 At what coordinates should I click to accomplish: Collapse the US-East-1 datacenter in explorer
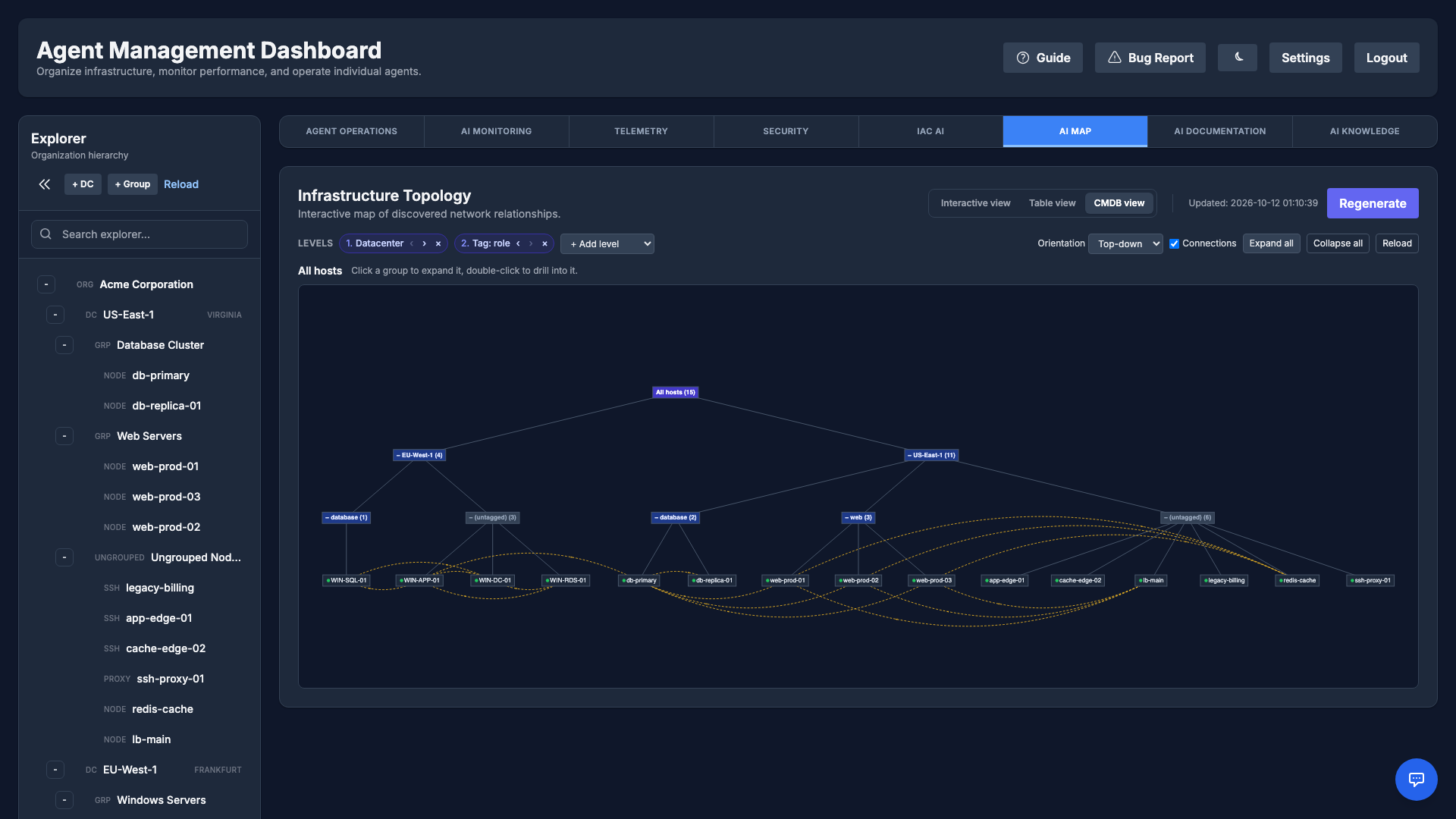[55, 315]
